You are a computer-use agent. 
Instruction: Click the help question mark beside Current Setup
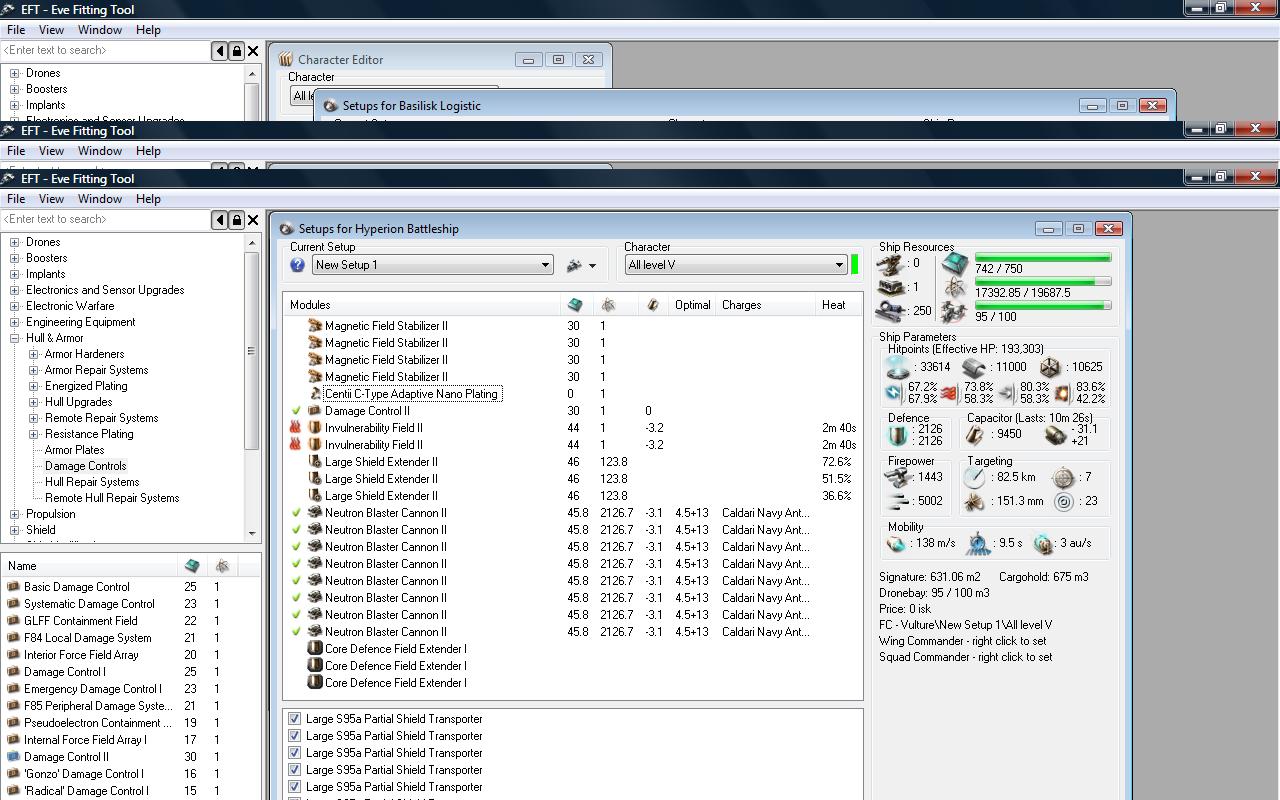coord(297,265)
